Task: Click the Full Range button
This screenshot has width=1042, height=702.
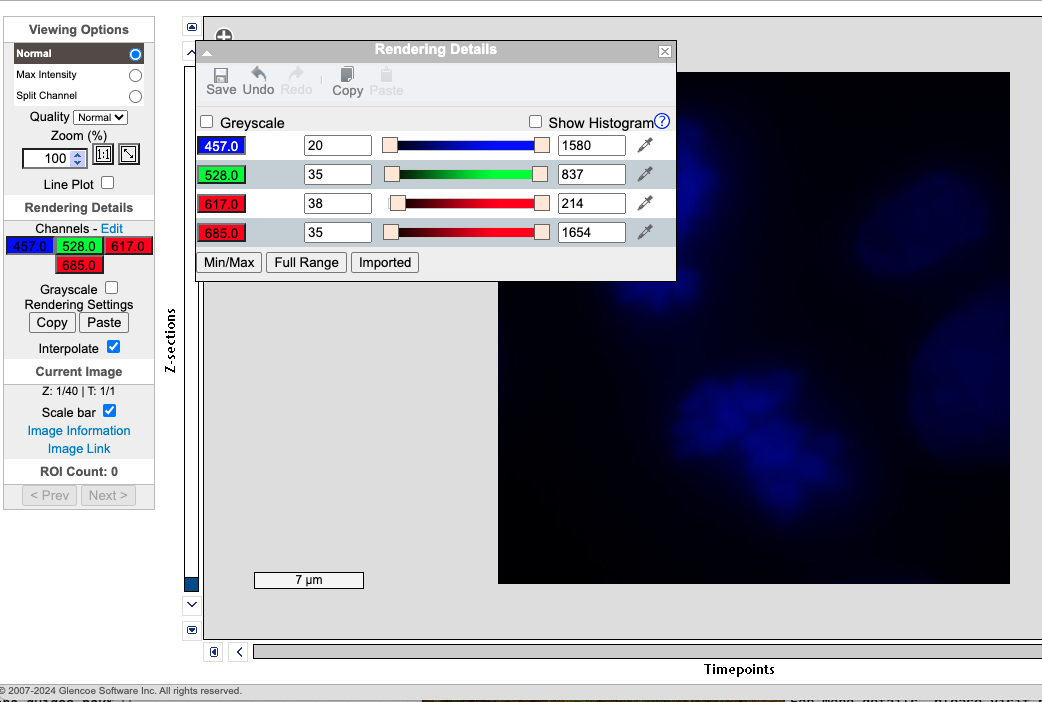Action: click(306, 263)
